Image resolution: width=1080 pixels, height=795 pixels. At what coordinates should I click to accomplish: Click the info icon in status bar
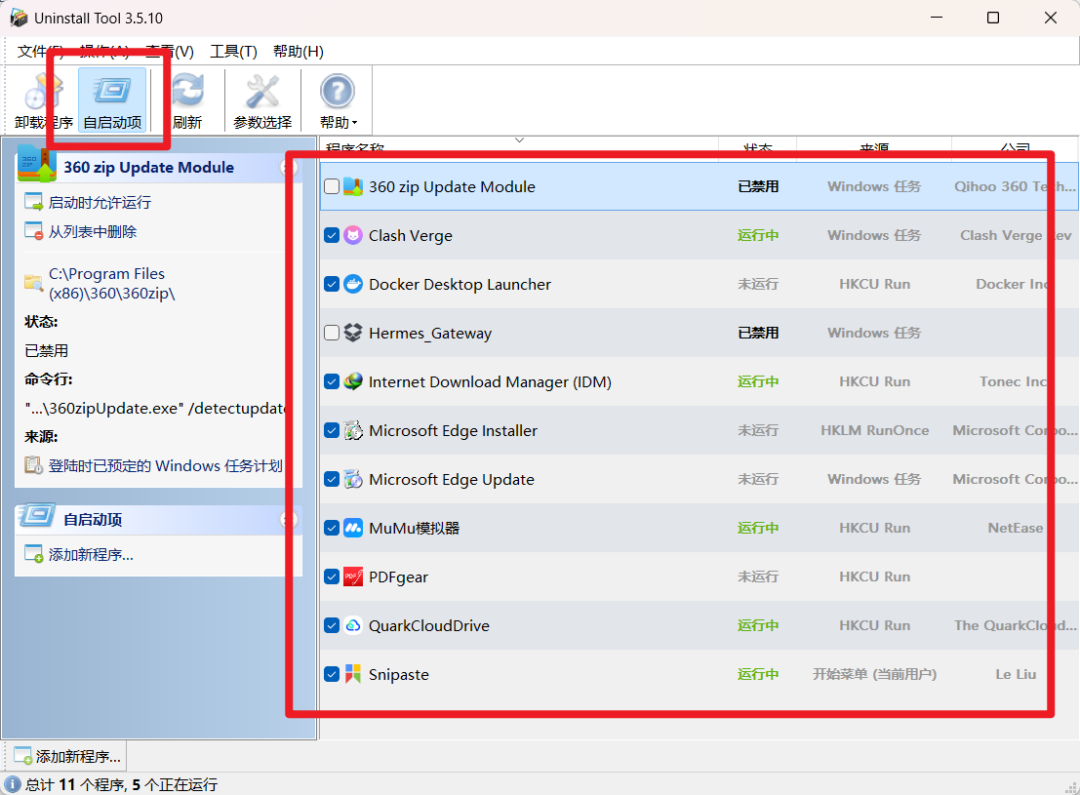(12, 784)
